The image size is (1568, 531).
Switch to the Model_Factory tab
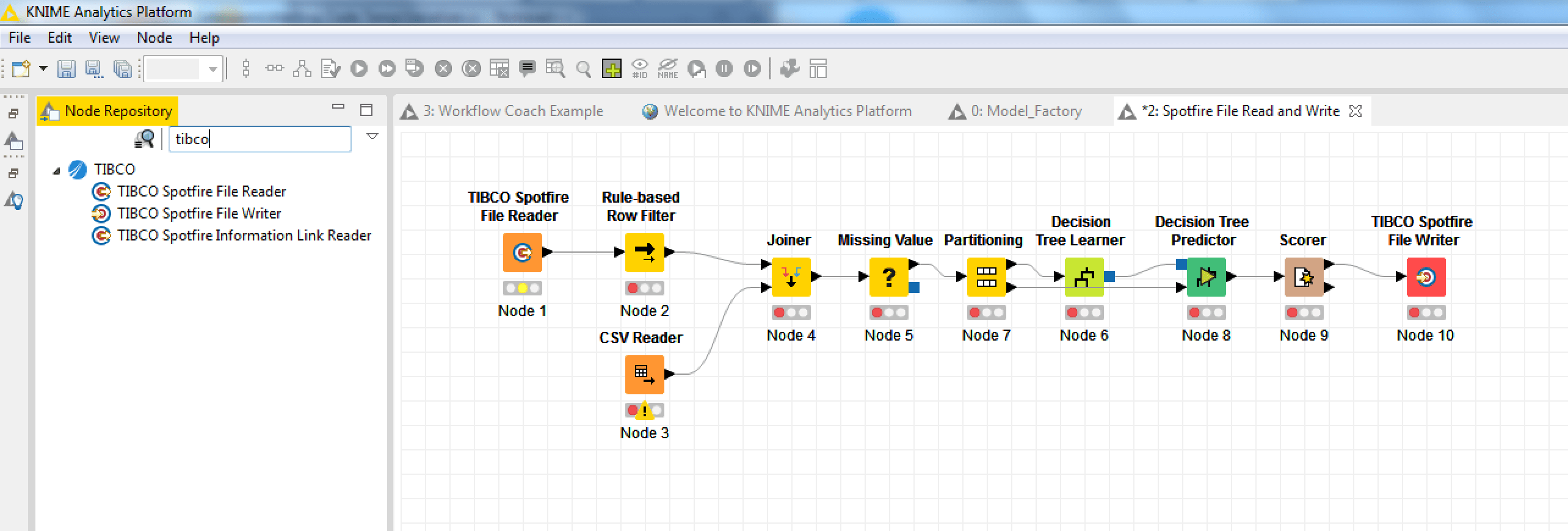(1026, 111)
